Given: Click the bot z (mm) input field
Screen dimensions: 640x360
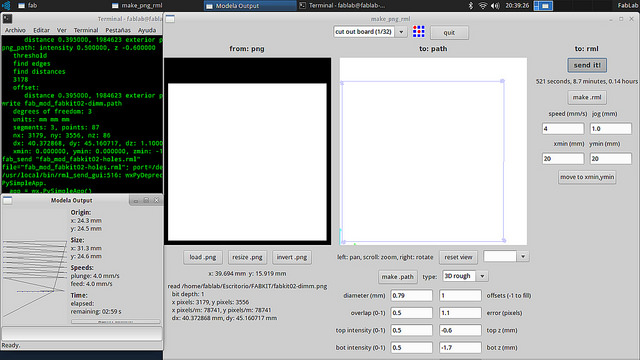Looking at the screenshot, I should (460, 347).
